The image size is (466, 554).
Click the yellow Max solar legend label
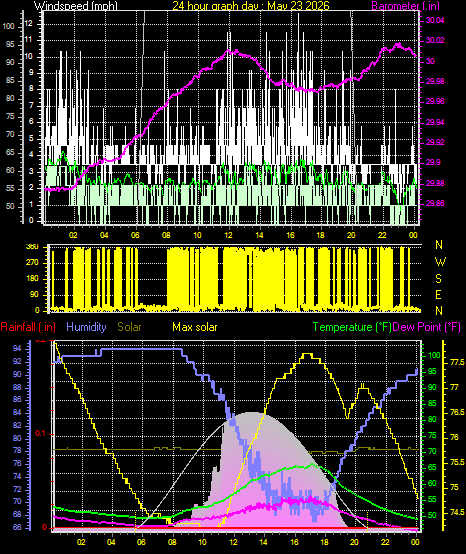pos(195,327)
